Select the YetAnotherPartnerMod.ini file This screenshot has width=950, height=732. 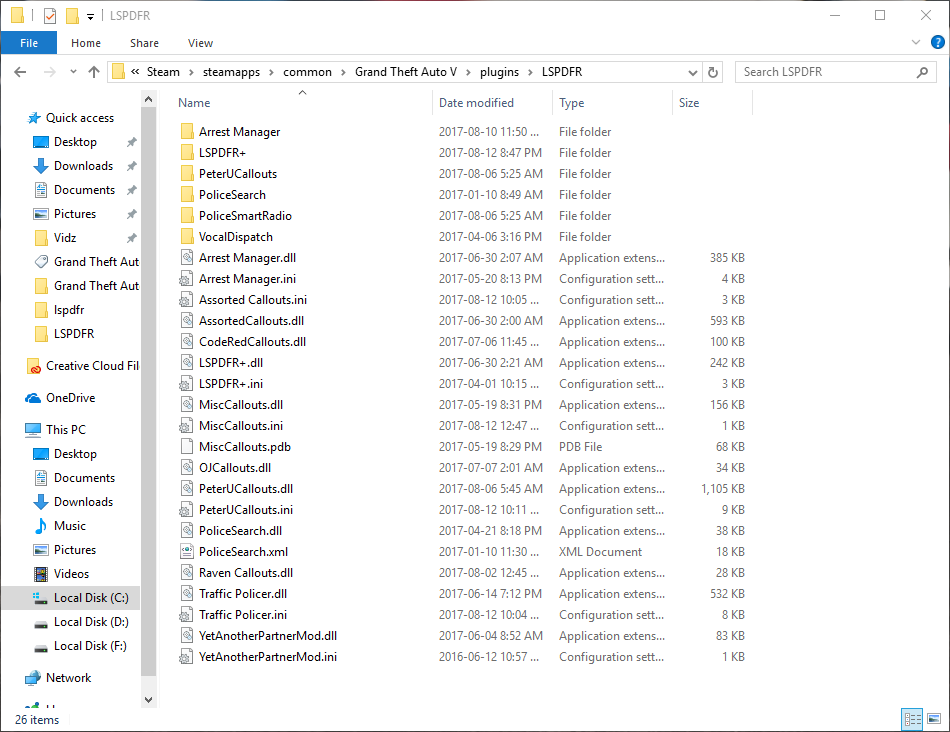268,656
